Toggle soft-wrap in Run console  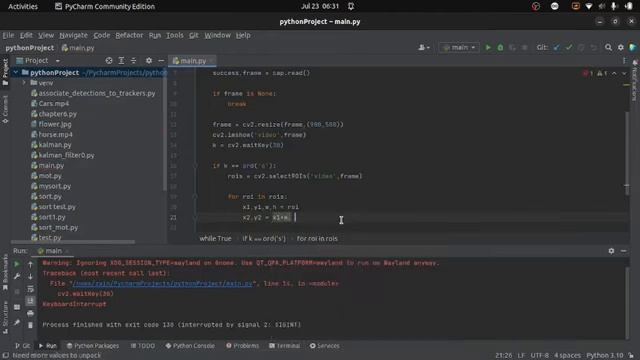(x=30, y=289)
